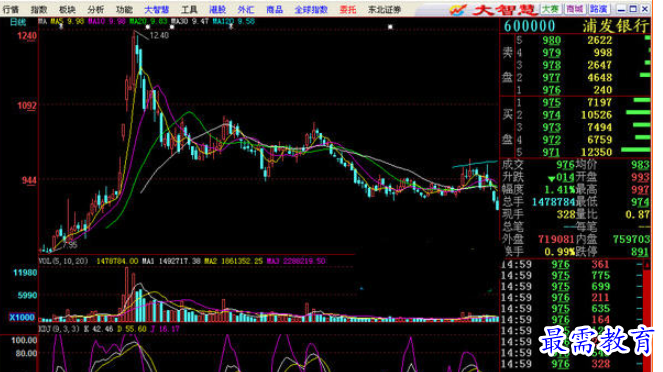Click the 大赛 button

tap(551, 9)
